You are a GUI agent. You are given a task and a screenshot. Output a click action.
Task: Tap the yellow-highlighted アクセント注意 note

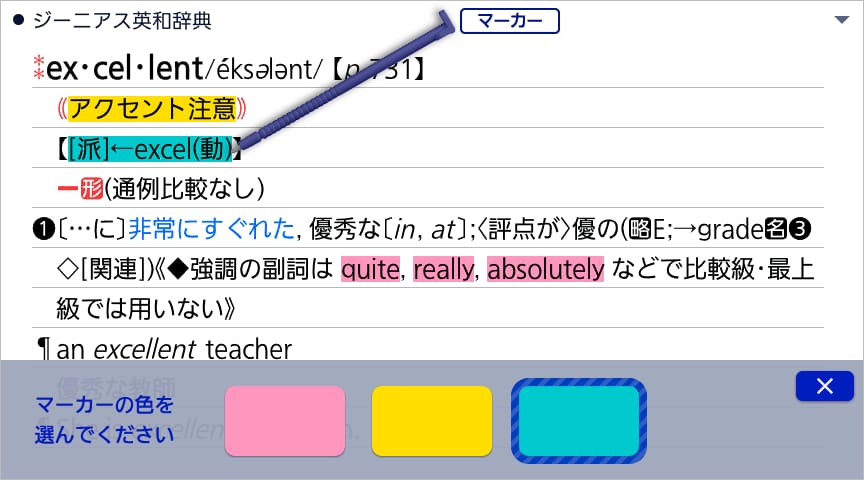(x=152, y=108)
